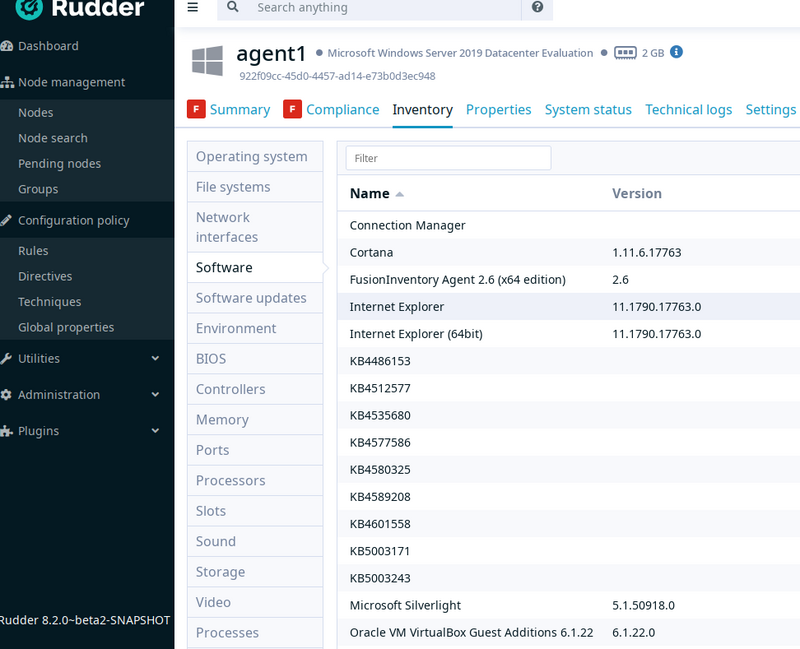Expand the Administration menu chevron

(155, 395)
